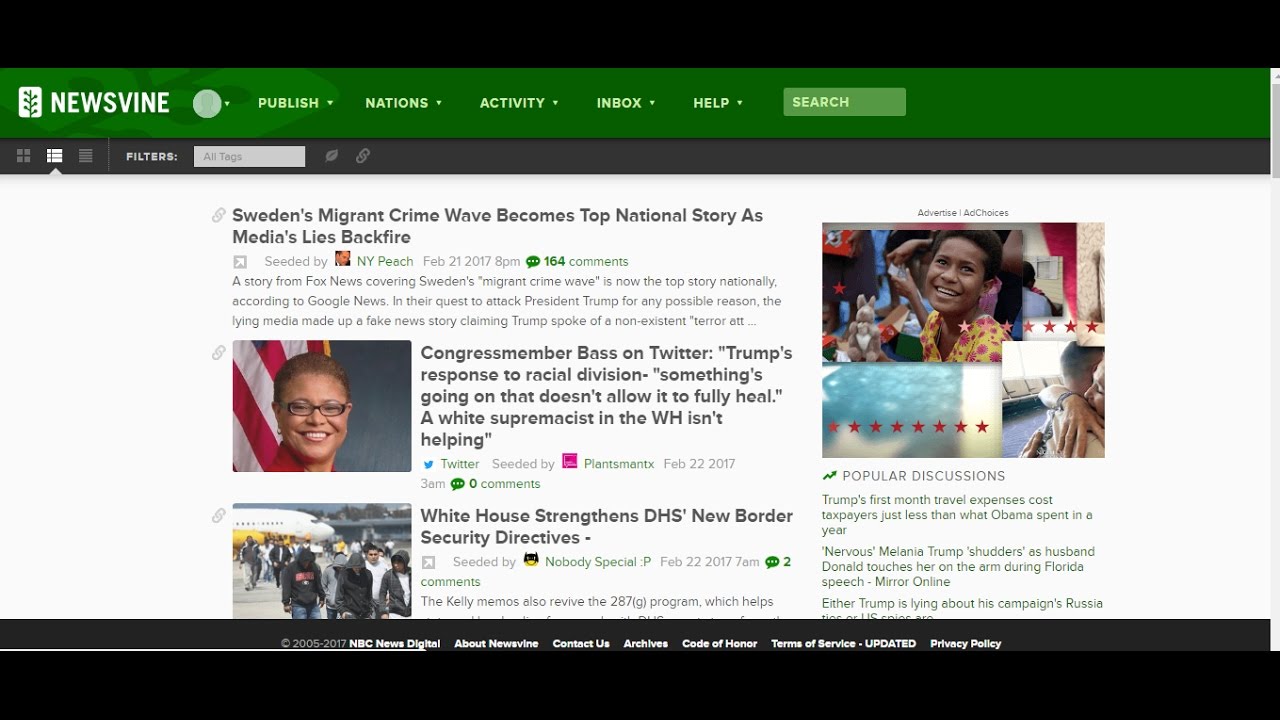Open border crossing photo thumbnail
Viewport: 1280px width, 720px height.
322,561
